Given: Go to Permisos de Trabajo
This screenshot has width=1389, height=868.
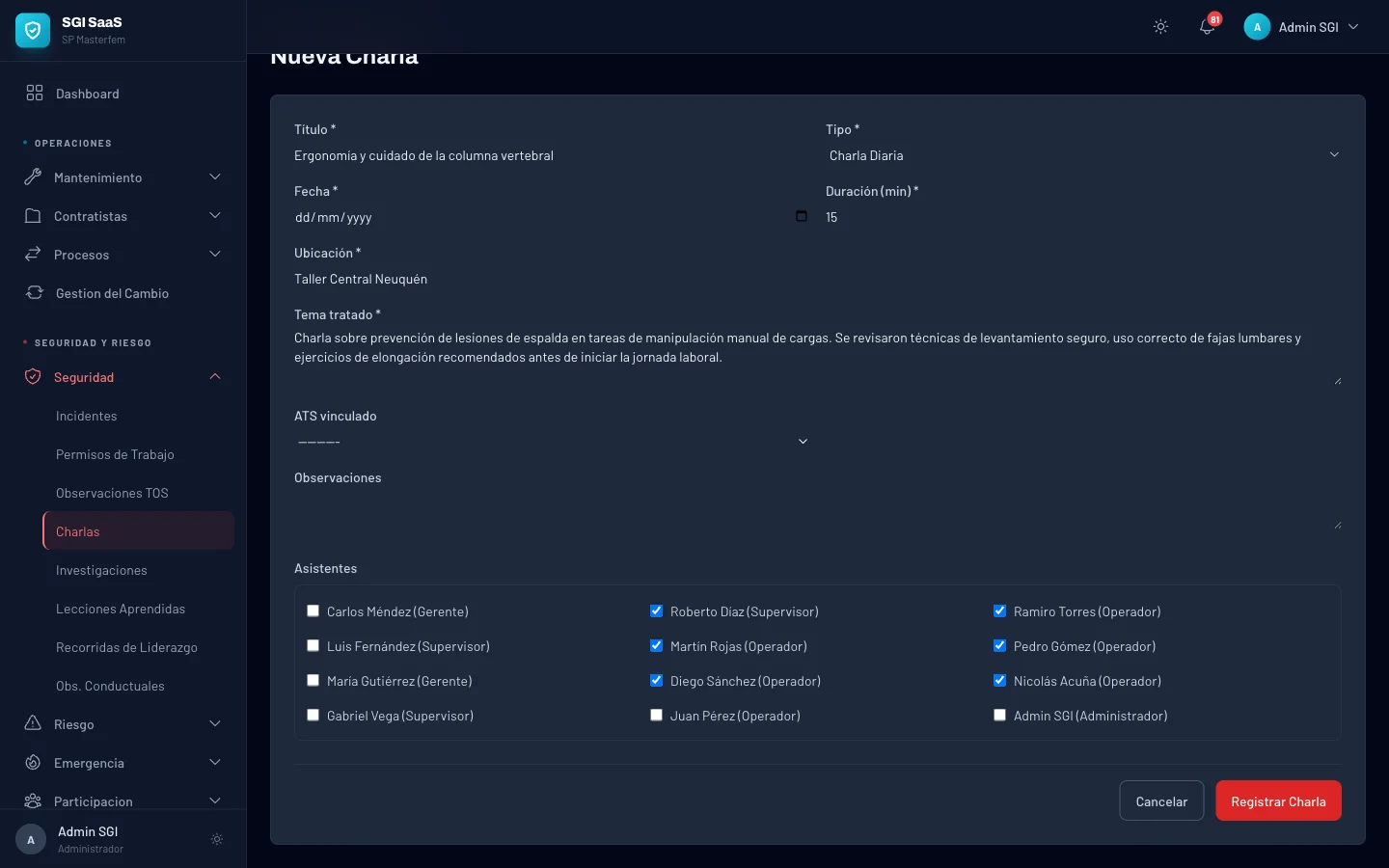Looking at the screenshot, I should pos(115,453).
